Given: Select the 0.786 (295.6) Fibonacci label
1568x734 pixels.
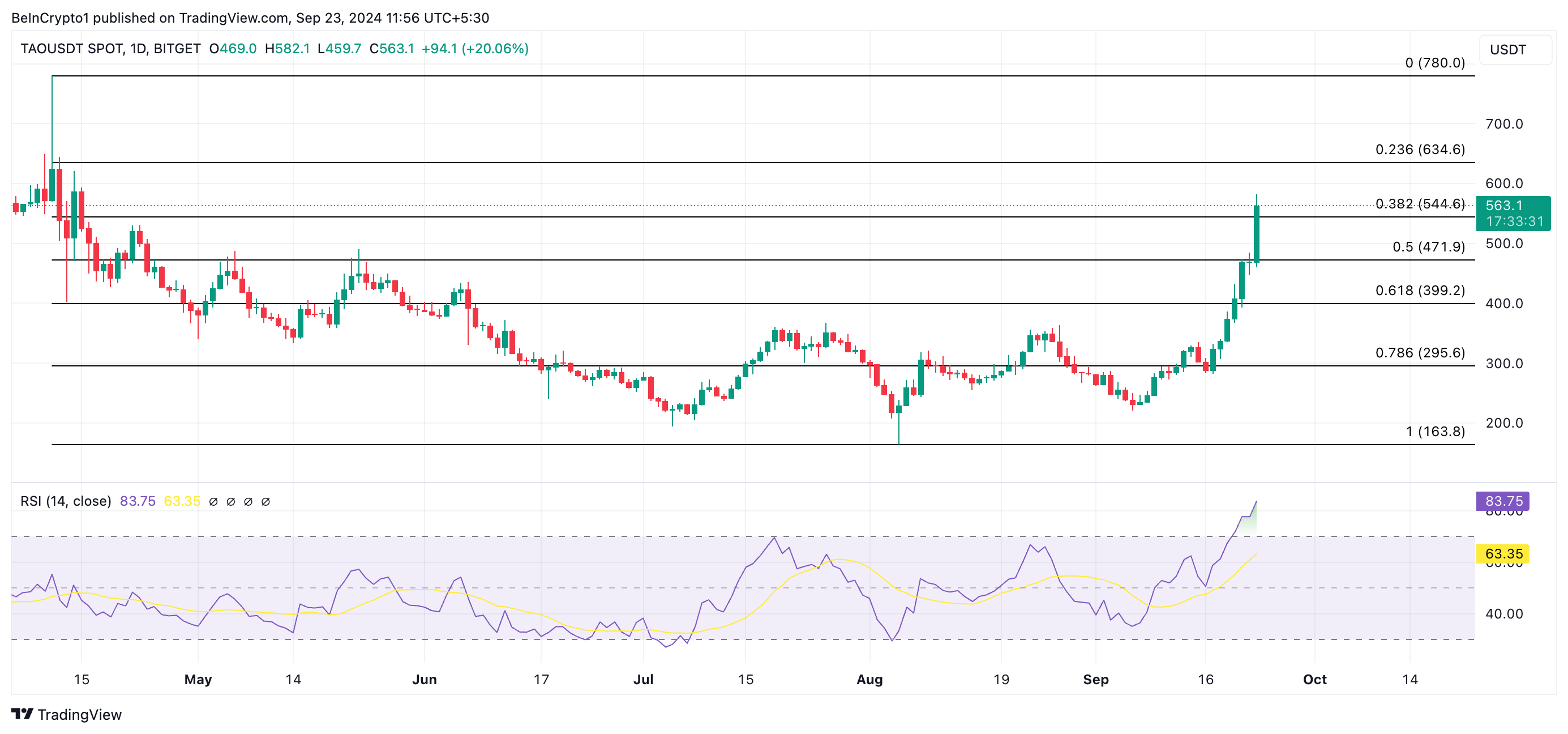Looking at the screenshot, I should (1420, 352).
